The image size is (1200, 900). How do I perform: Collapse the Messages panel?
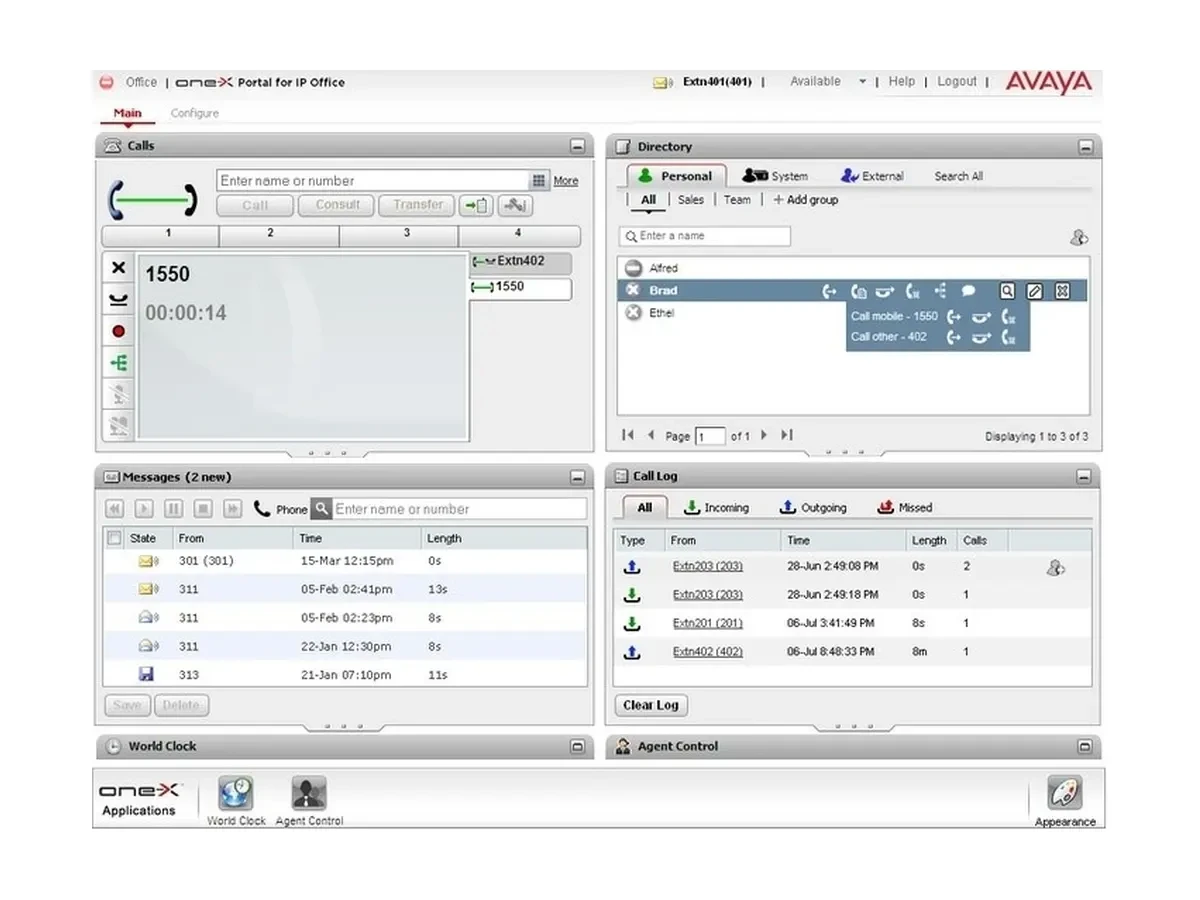[577, 478]
